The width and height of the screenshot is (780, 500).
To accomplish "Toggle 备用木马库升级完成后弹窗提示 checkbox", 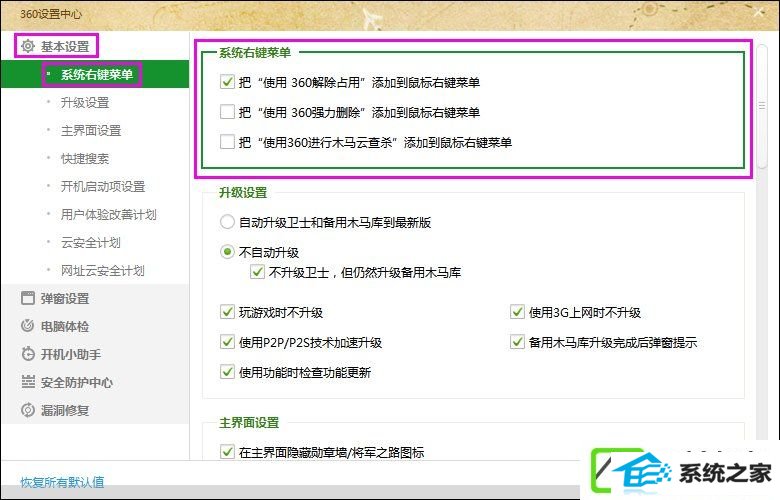I will pos(517,342).
